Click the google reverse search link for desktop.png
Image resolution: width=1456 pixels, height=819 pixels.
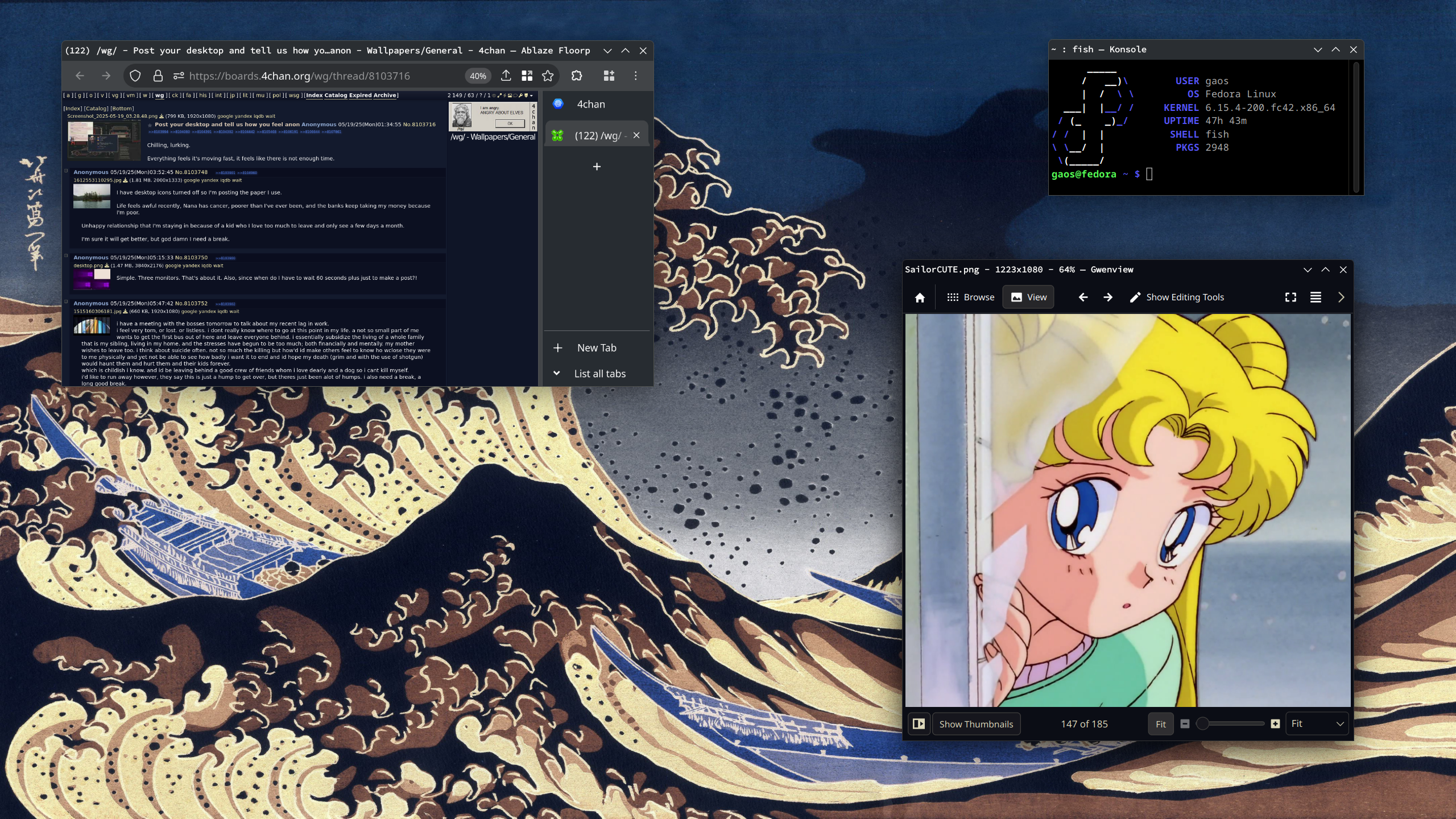(173, 266)
